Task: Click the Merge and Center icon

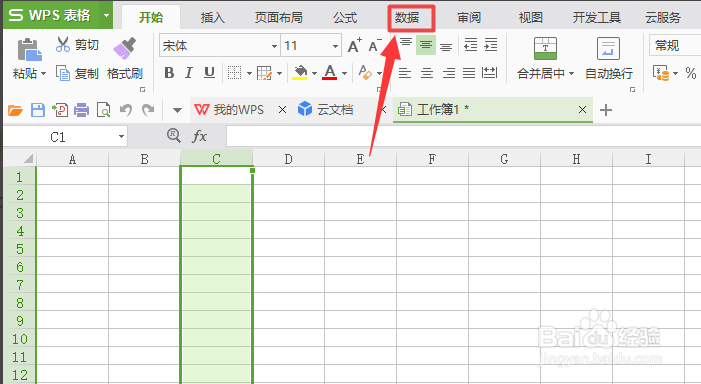Action: pos(545,48)
